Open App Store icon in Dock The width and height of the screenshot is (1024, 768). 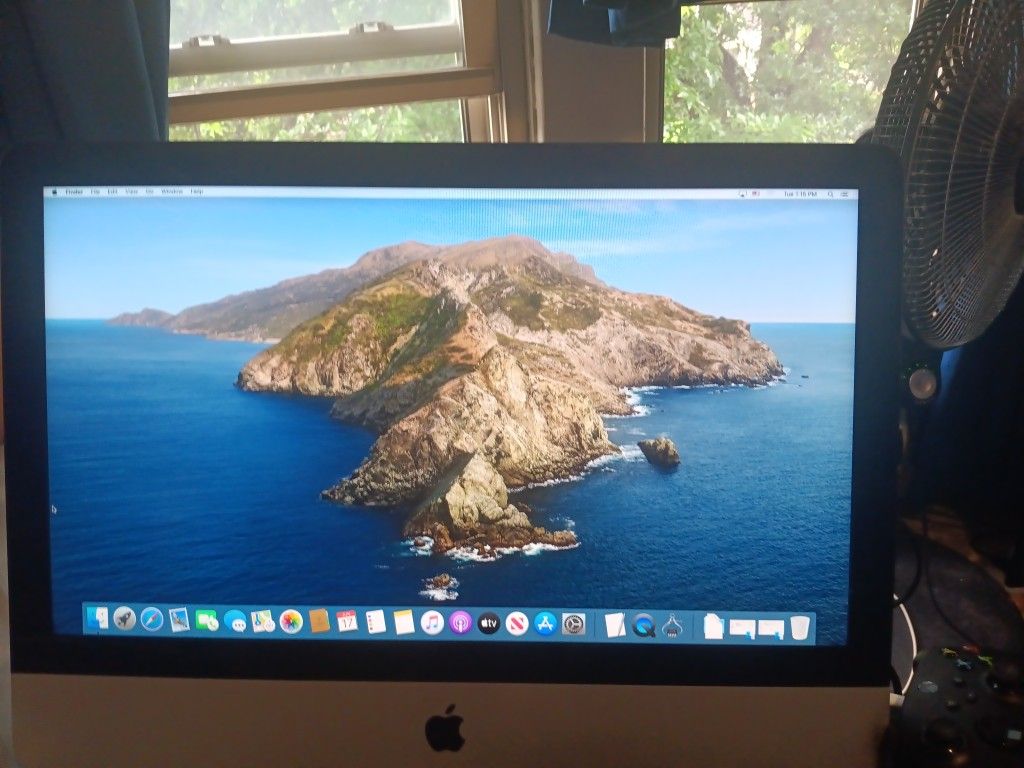(545, 624)
